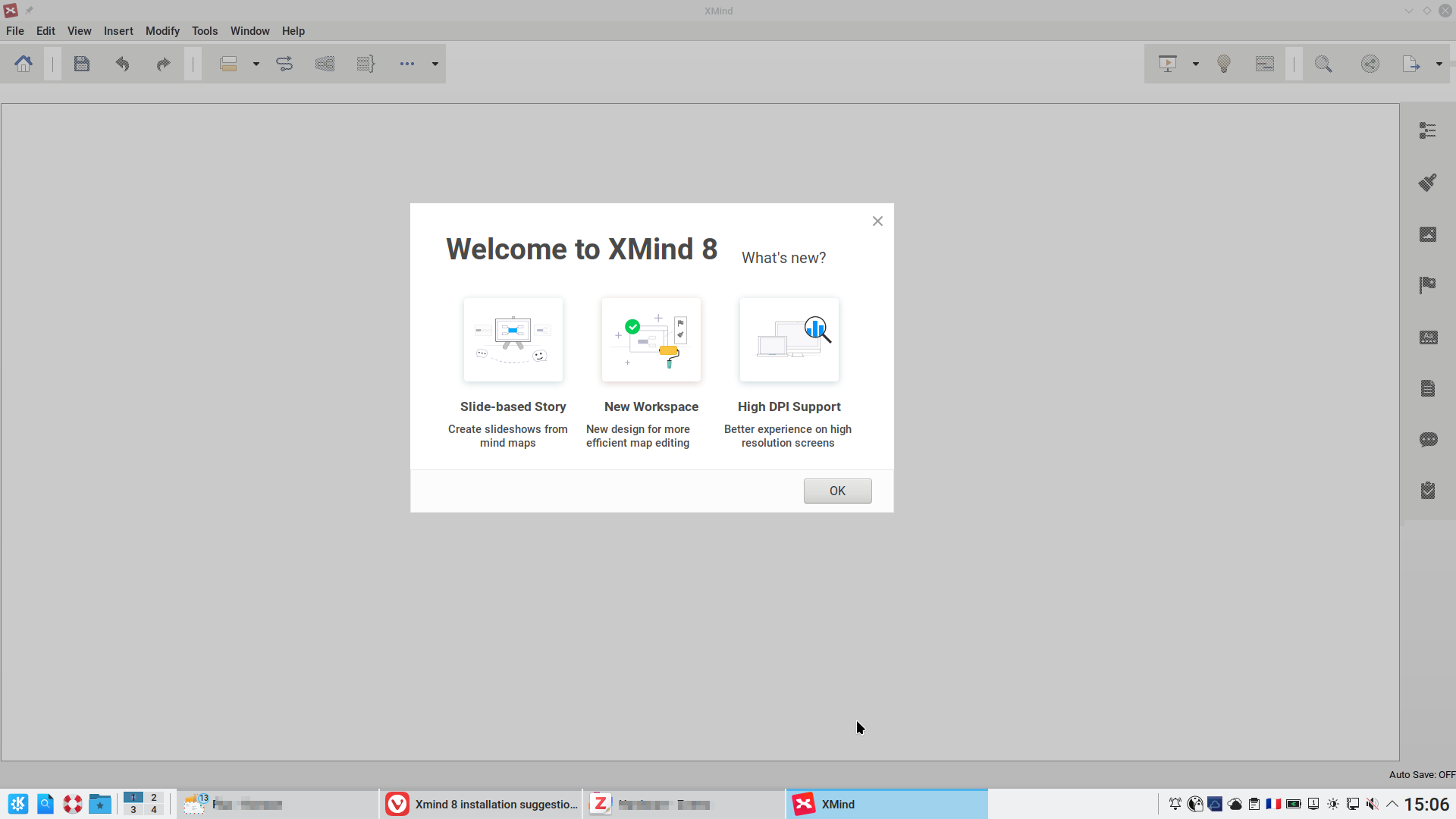This screenshot has height=819, width=1456.
Task: Open the Tools menu
Action: coord(204,31)
